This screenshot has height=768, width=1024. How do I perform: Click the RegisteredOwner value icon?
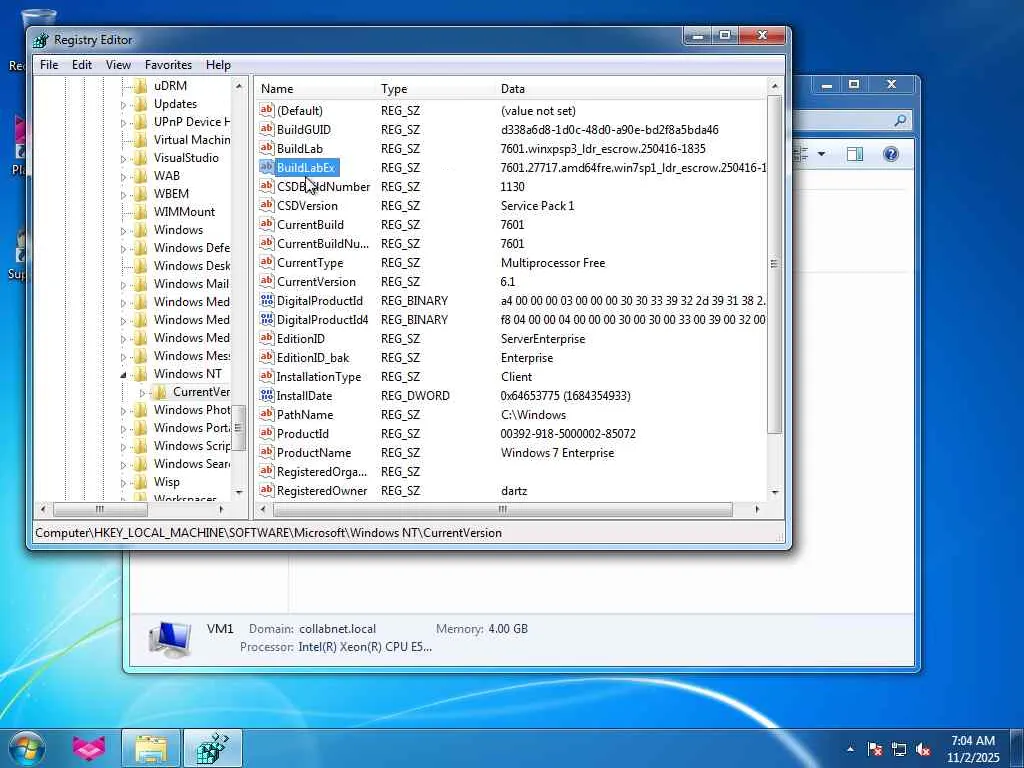click(266, 490)
